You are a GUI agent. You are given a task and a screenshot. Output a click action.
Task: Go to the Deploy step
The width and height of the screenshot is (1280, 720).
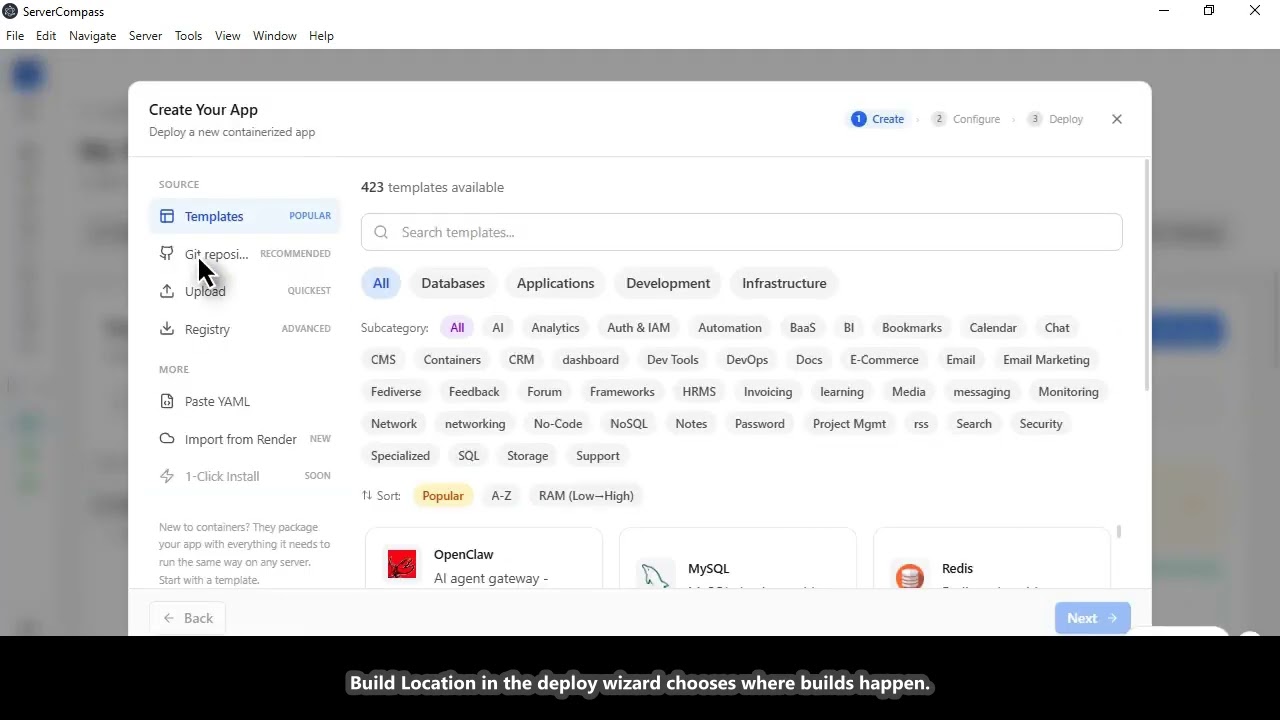(x=1055, y=119)
